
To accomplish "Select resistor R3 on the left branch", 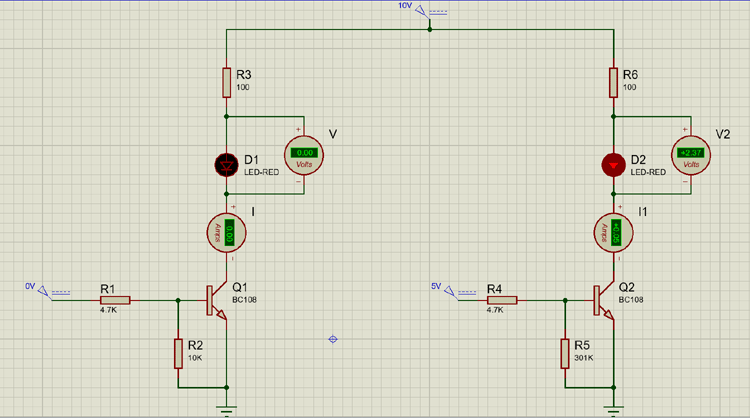I will click(227, 83).
